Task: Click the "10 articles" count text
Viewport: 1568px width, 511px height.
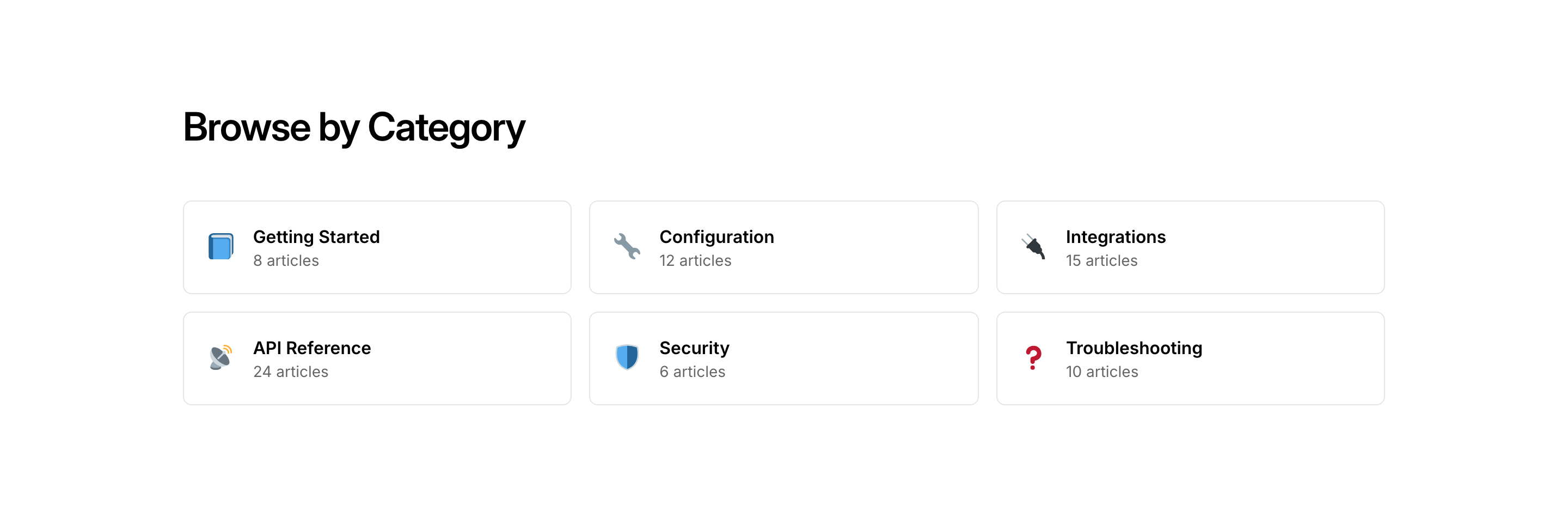Action: [x=1102, y=372]
